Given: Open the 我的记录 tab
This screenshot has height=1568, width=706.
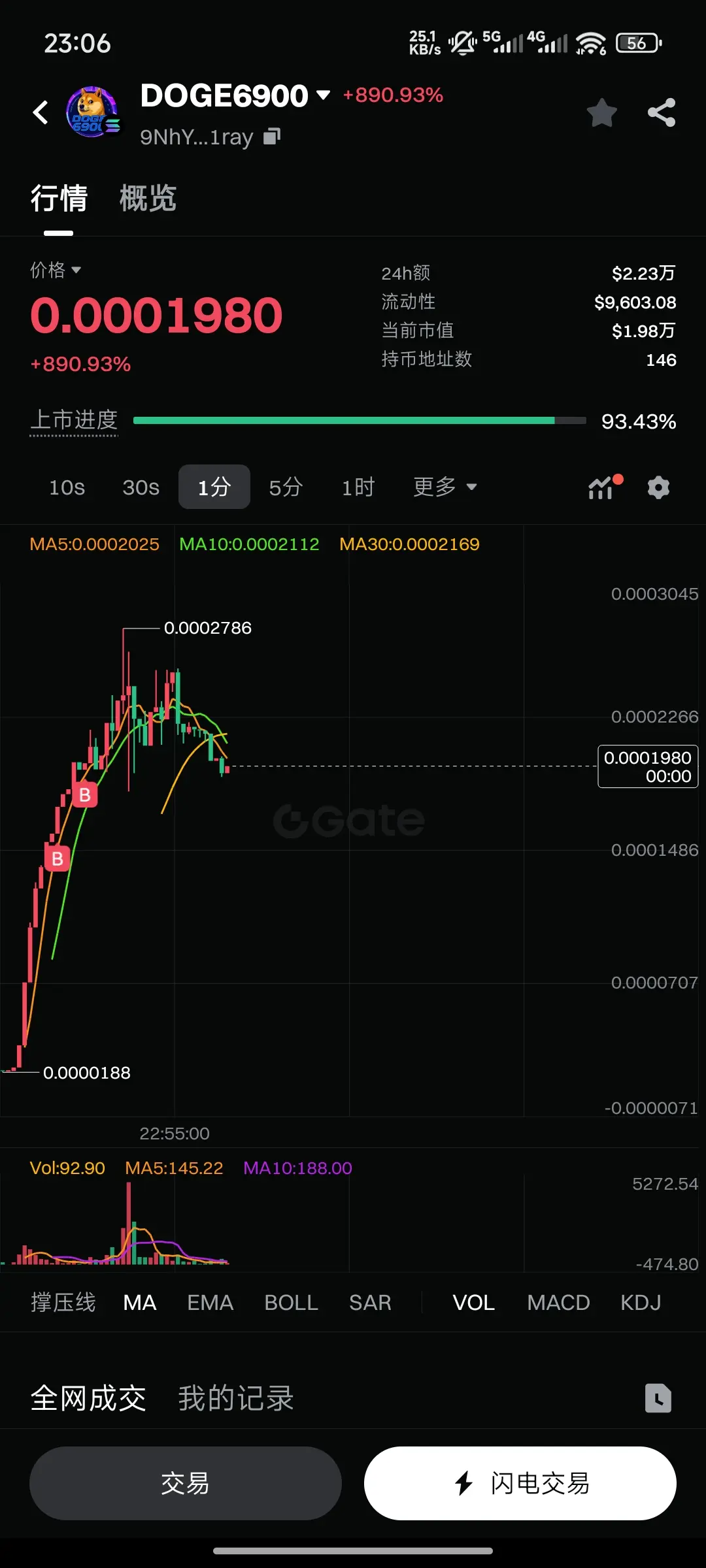Looking at the screenshot, I should (x=236, y=1399).
